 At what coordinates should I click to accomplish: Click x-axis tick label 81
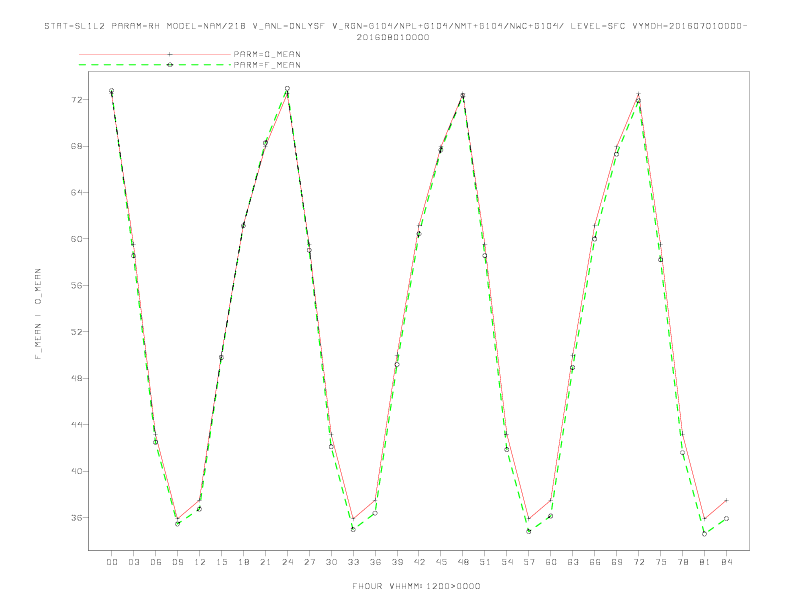705,562
